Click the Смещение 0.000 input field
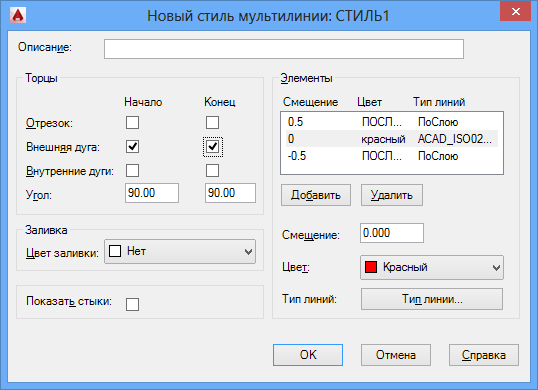 click(392, 233)
